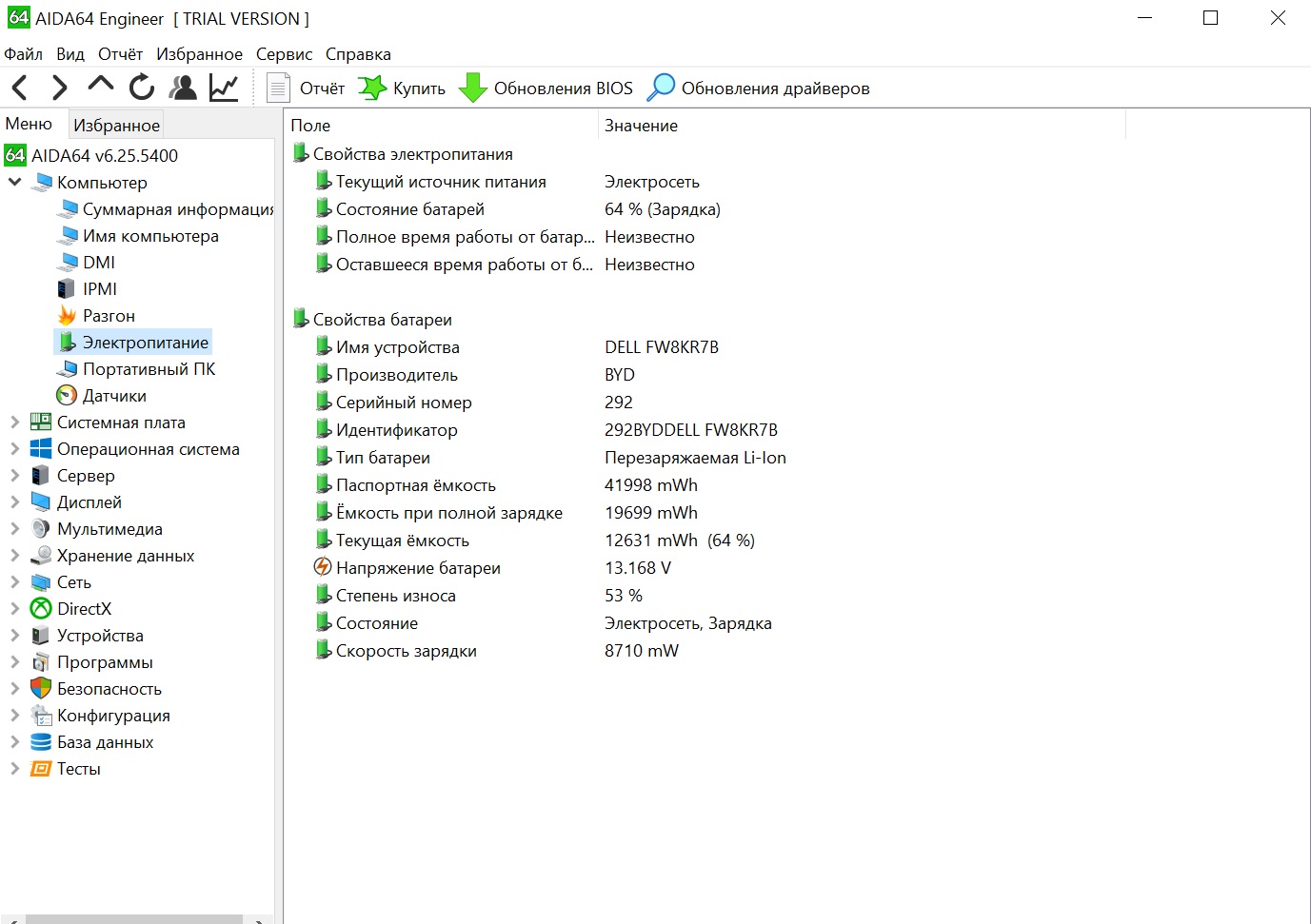
Task: Click the Устройства icon
Action: pyautogui.click(x=41, y=635)
